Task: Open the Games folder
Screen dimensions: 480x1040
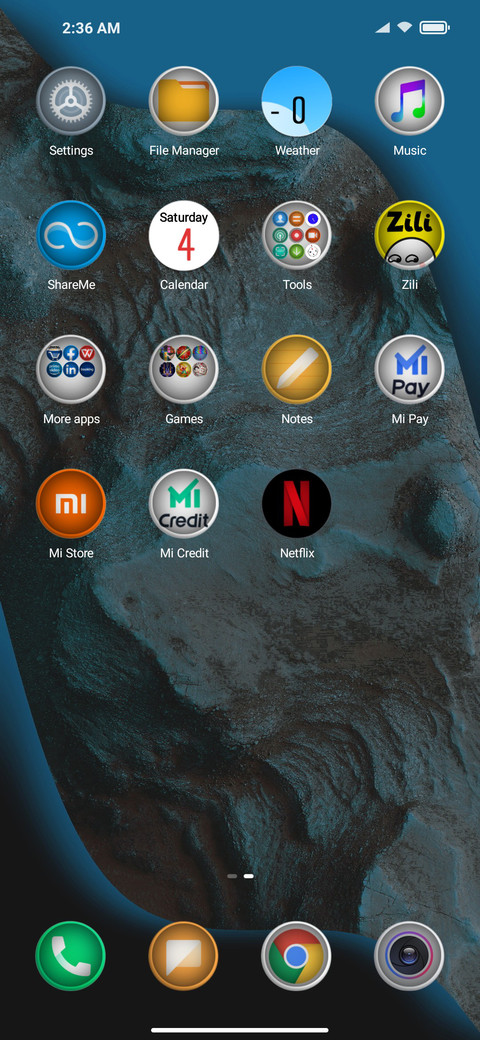Action: [184, 369]
